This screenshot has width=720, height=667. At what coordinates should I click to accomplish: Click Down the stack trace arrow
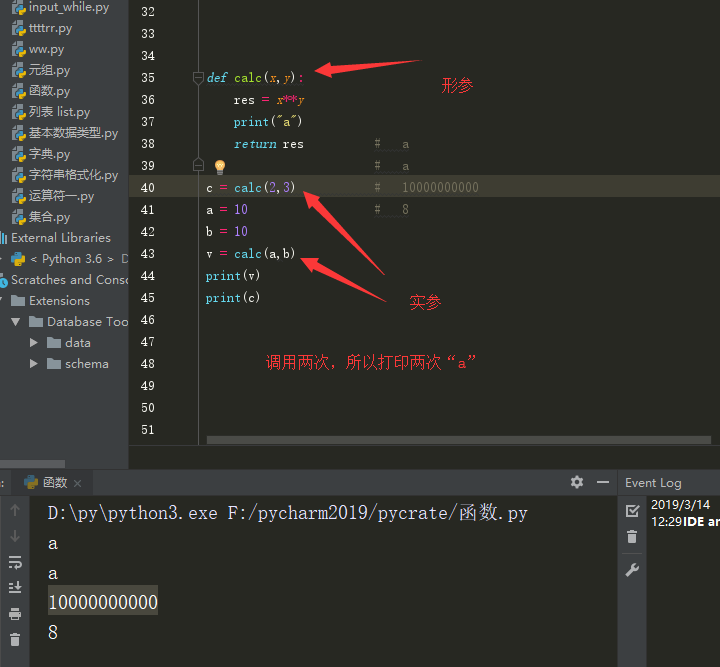[15, 536]
